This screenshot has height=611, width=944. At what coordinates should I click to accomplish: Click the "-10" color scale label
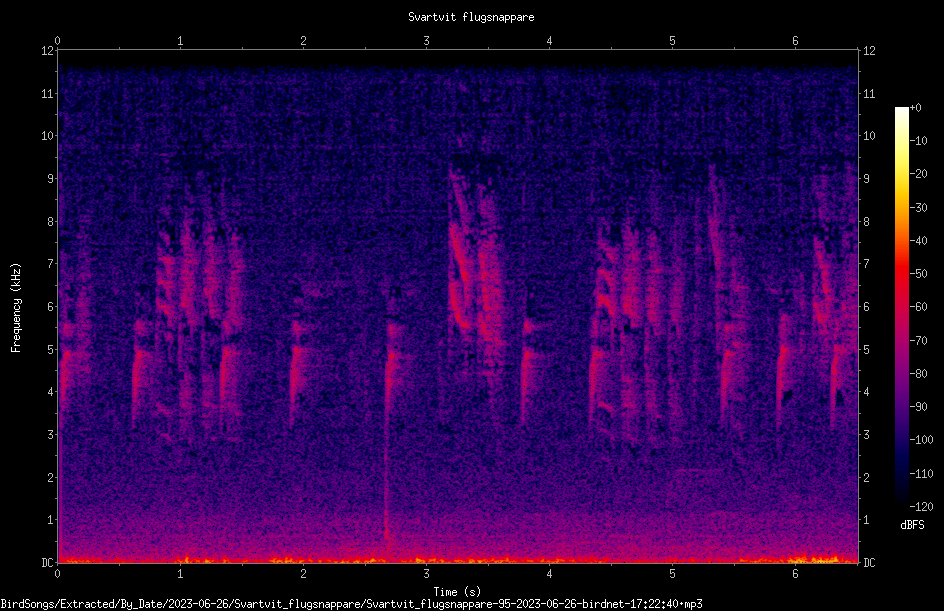coord(918,141)
